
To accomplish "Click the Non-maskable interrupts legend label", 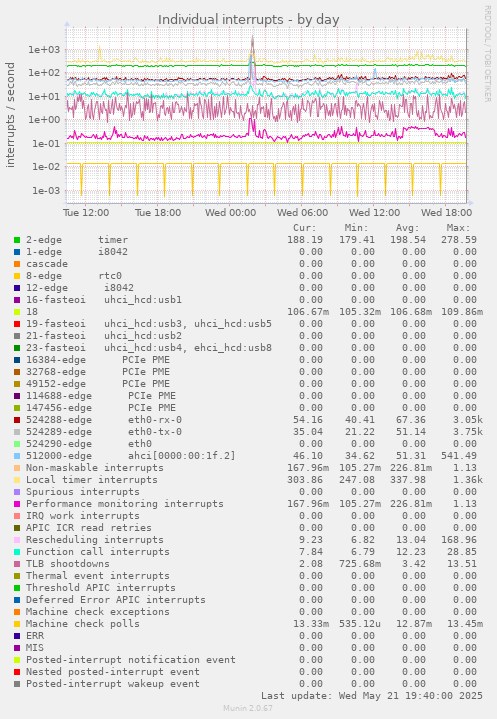I will [x=94, y=468].
